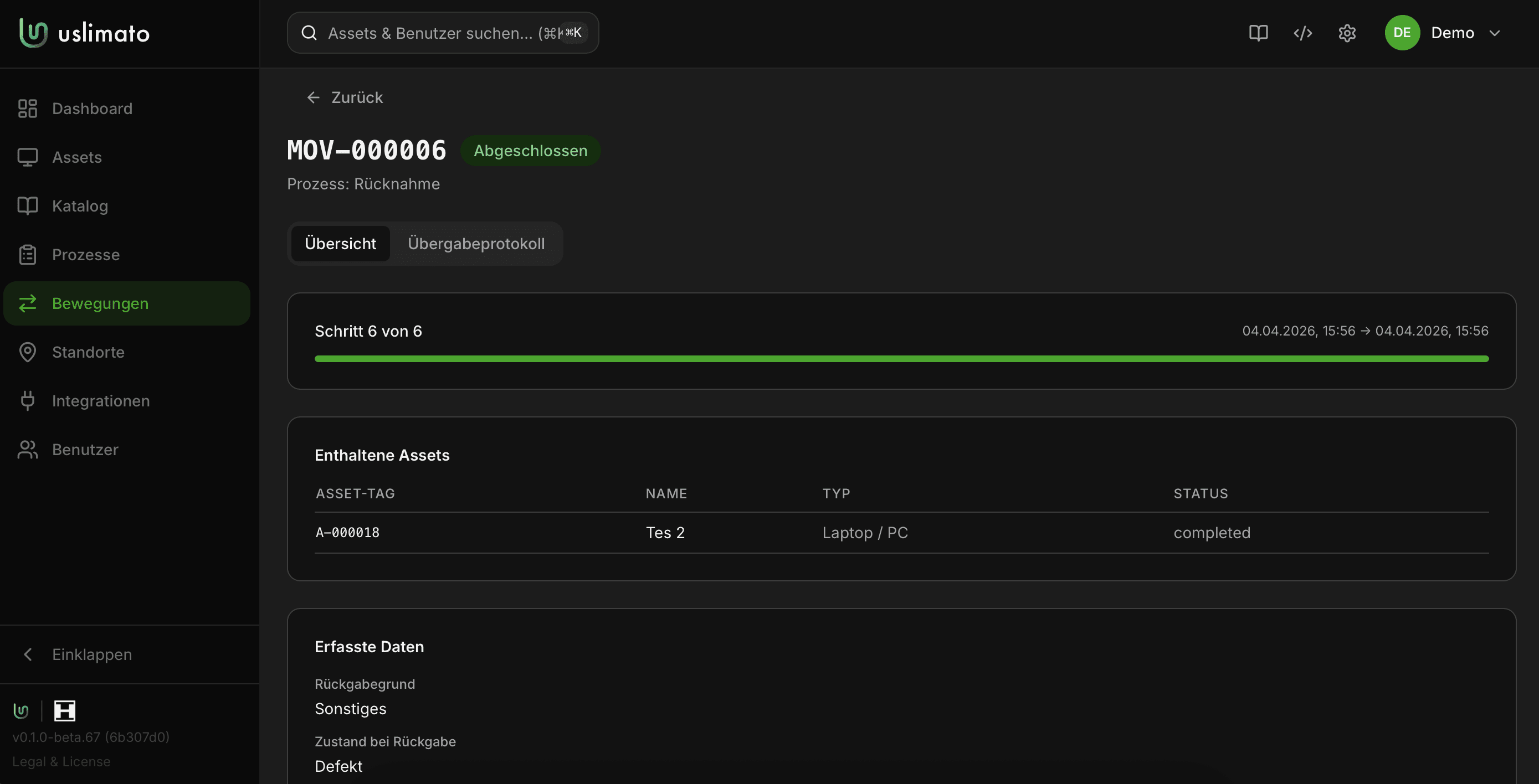Switch to the Übergabeprotokoll tab
Screen dimensions: 1539x784
point(476,244)
